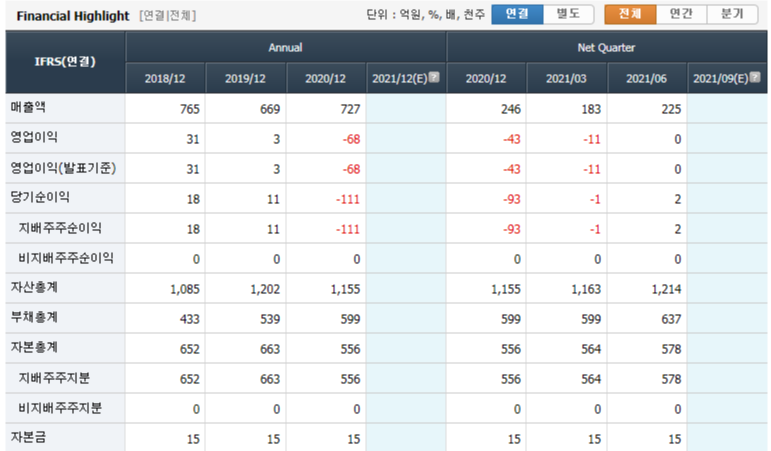
Task: Click total assets value 1,163
Action: [586, 289]
